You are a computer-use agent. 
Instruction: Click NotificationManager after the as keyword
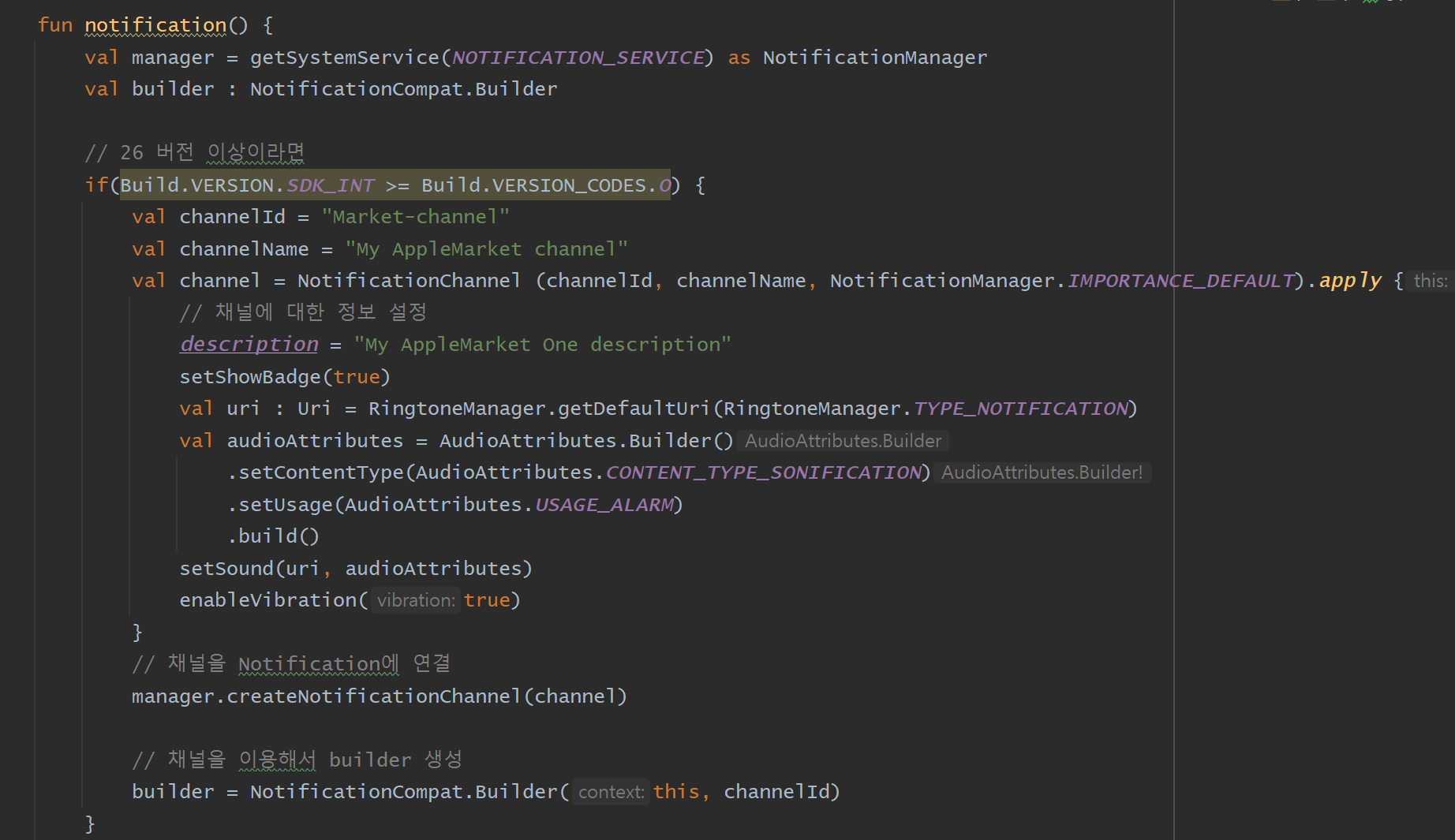coord(875,58)
